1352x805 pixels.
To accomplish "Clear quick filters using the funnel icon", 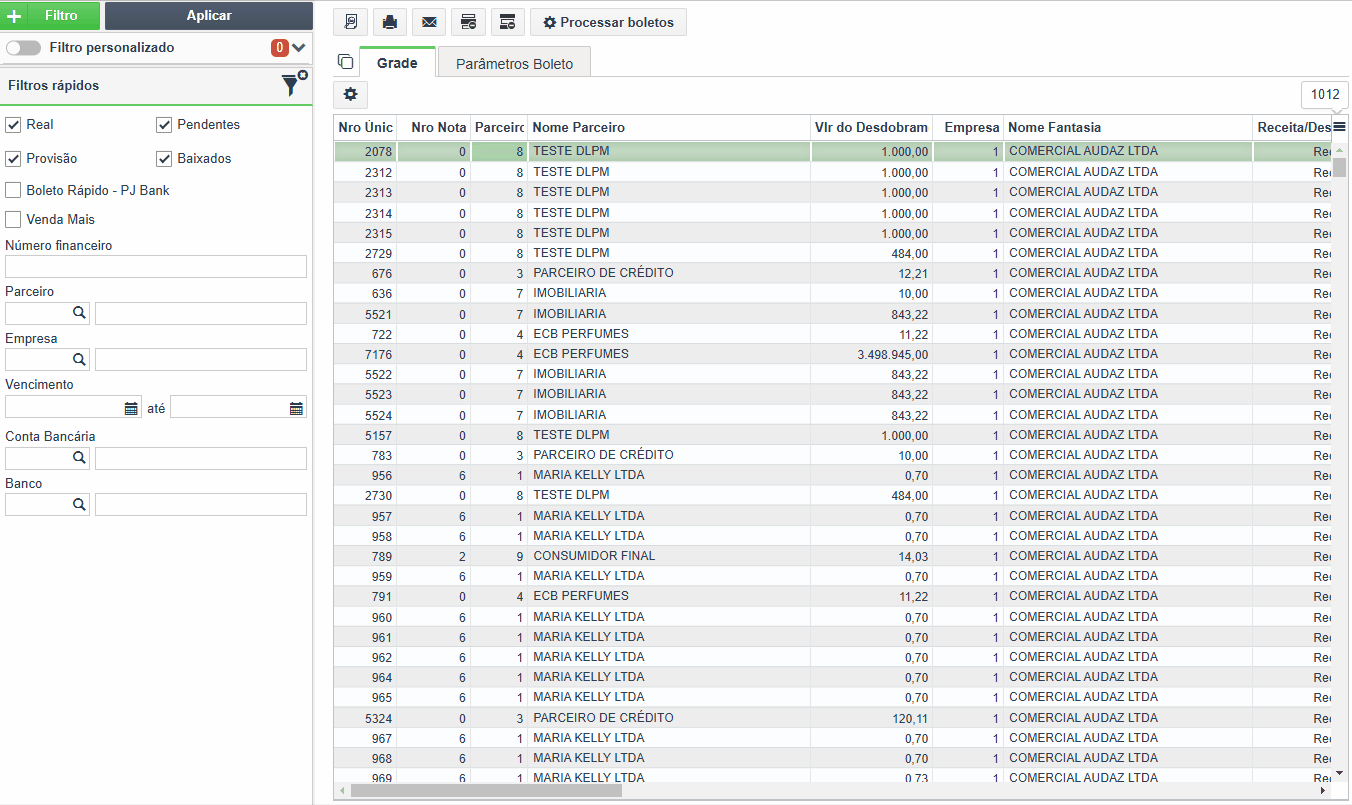I will point(292,85).
